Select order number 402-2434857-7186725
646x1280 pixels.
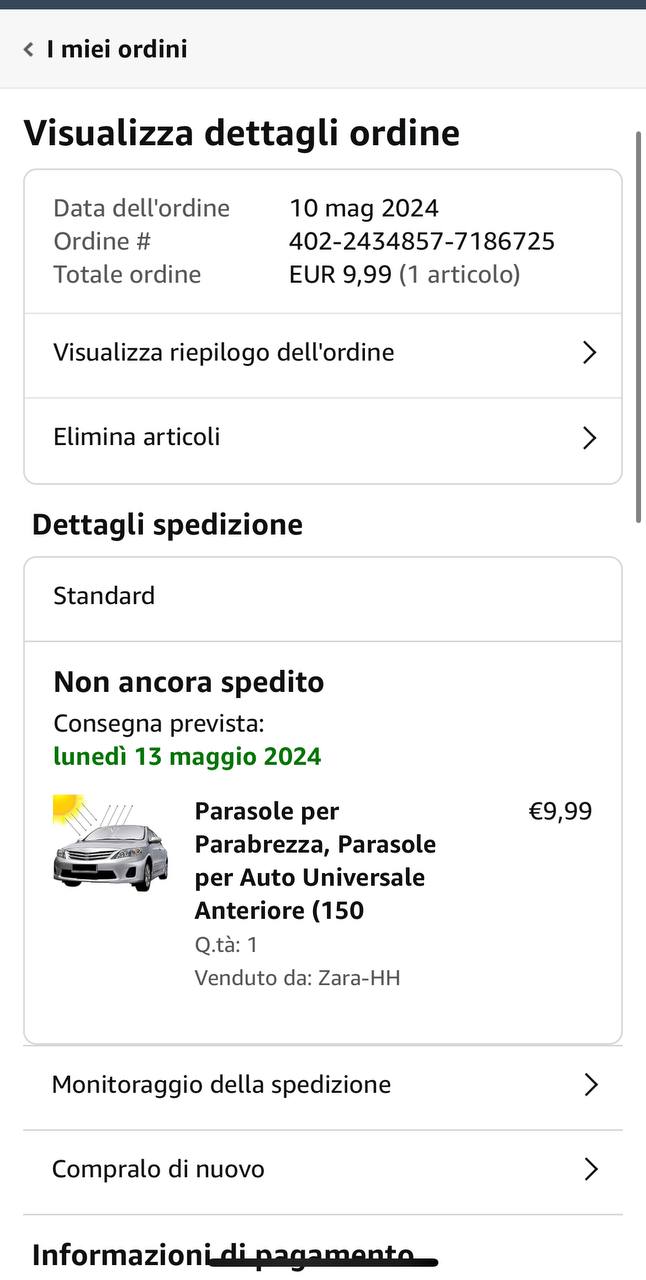(421, 241)
